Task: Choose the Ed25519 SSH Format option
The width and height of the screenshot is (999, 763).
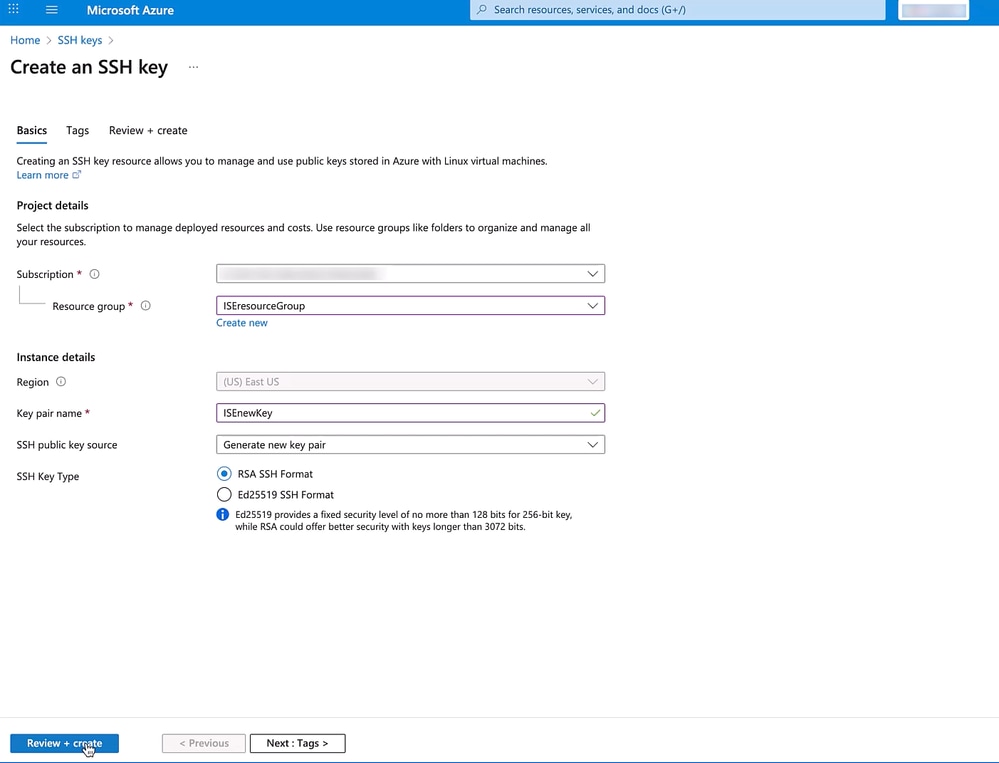Action: coord(225,494)
